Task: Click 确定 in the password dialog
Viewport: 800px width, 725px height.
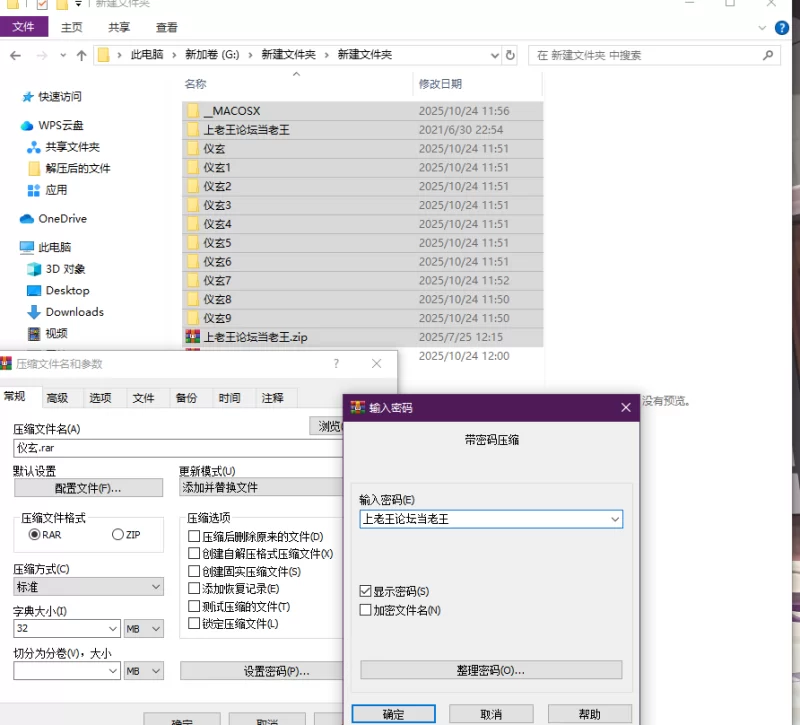Action: [x=393, y=714]
